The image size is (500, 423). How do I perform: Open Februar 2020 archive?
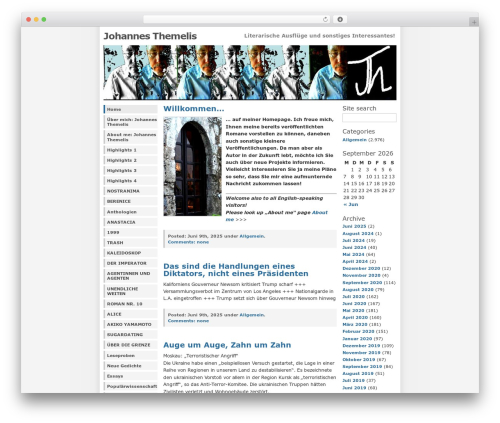[x=358, y=332]
